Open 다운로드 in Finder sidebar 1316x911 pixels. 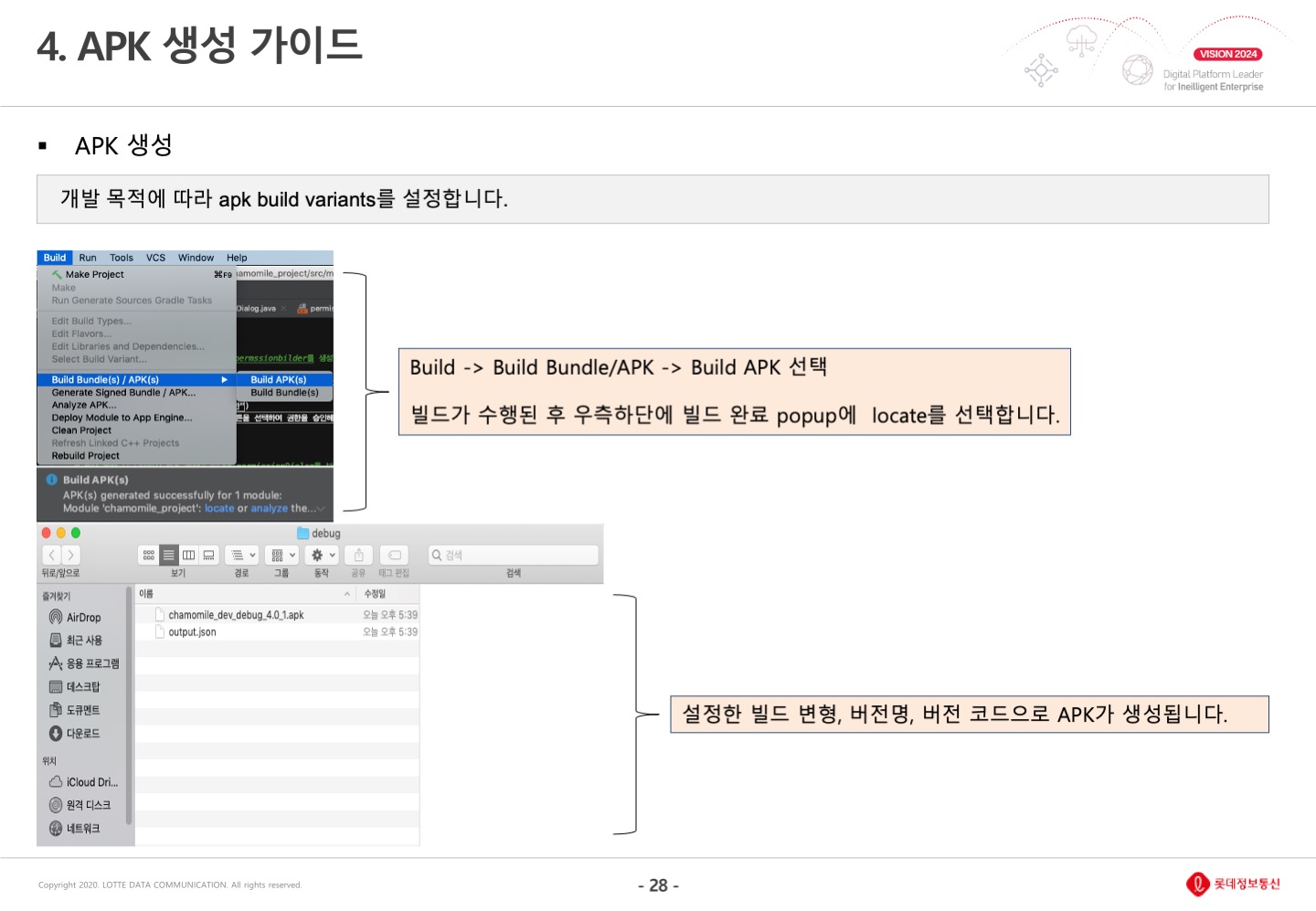[x=74, y=733]
